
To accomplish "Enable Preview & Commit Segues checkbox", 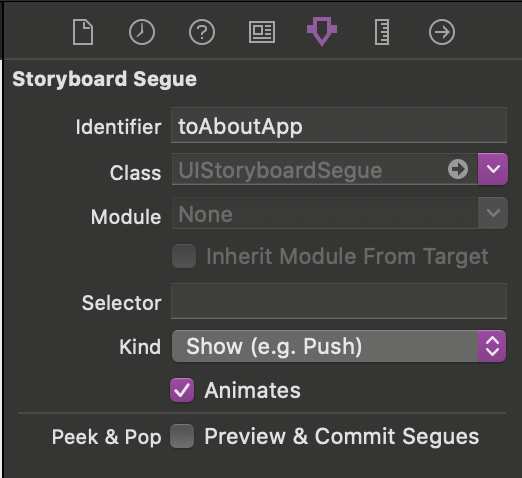I will point(182,436).
